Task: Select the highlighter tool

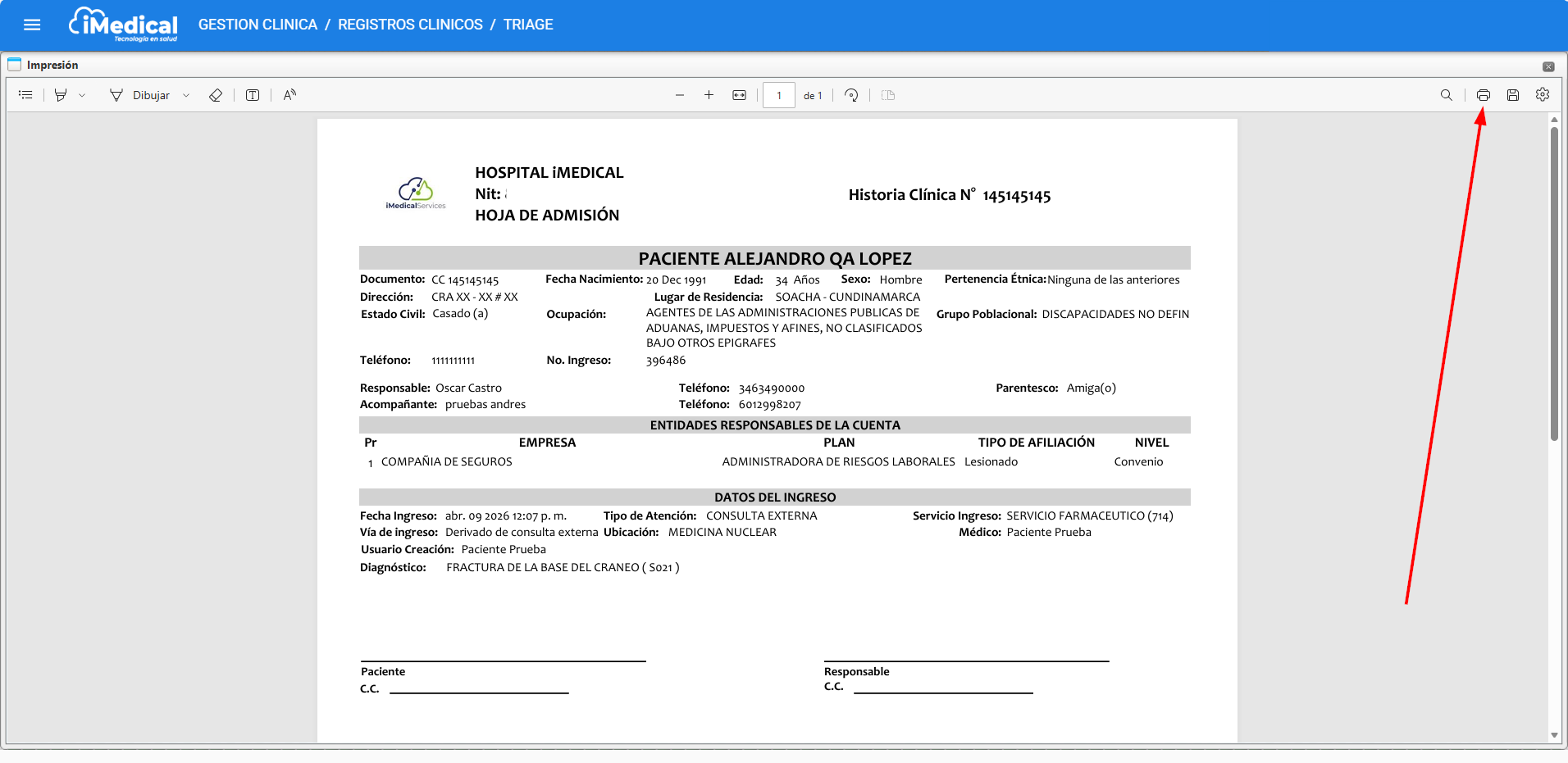Action: tap(61, 95)
